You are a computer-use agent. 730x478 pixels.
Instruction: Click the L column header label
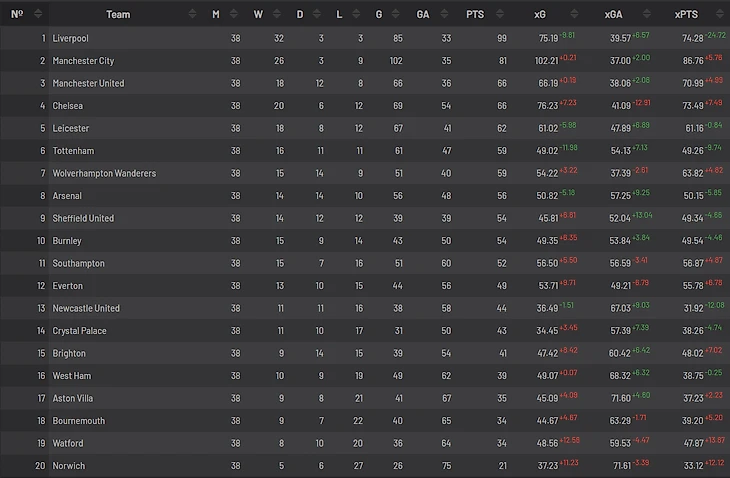point(339,14)
